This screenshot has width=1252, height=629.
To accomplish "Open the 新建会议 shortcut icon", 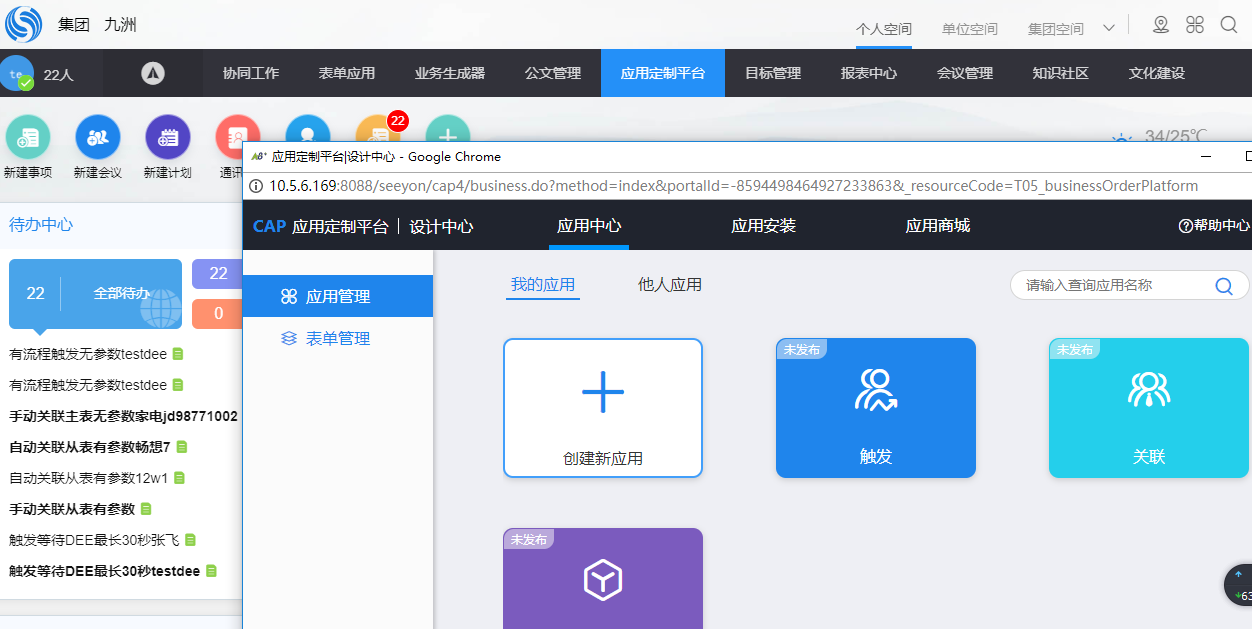I will coord(98,138).
